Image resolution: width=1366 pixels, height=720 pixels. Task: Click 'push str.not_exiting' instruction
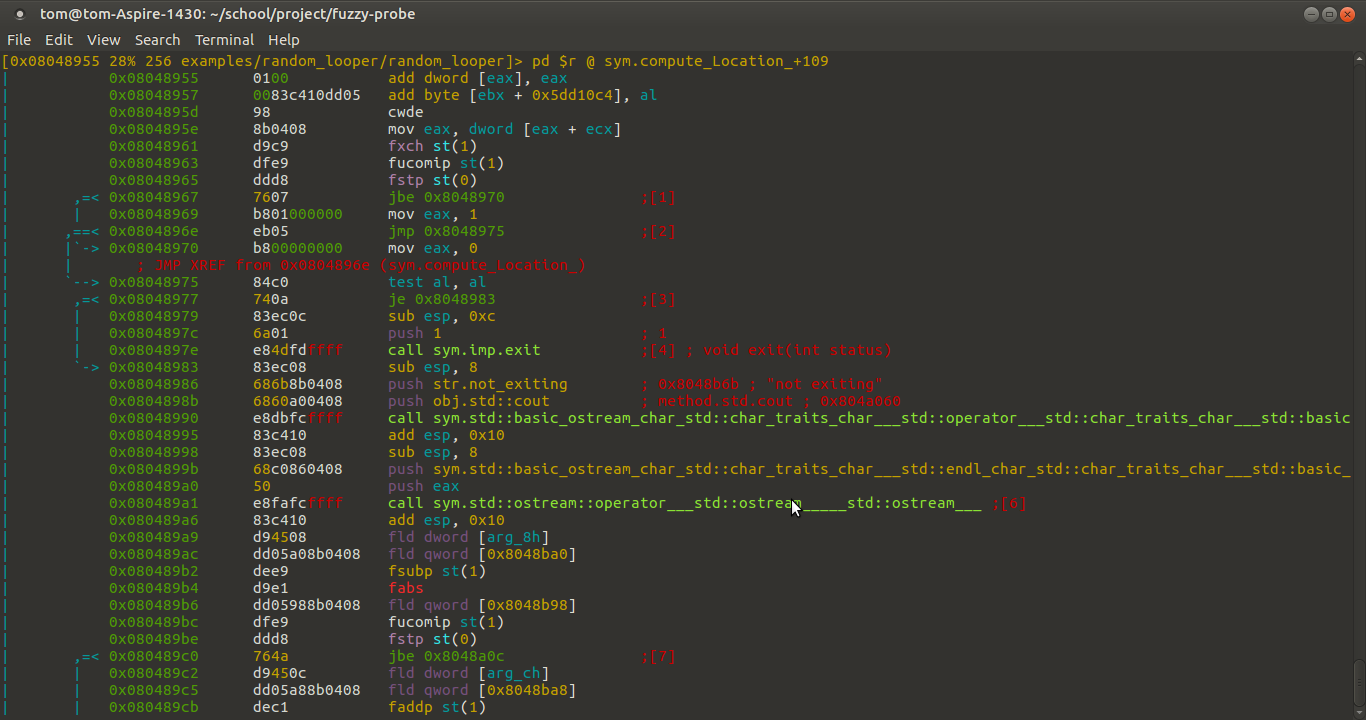tap(478, 384)
